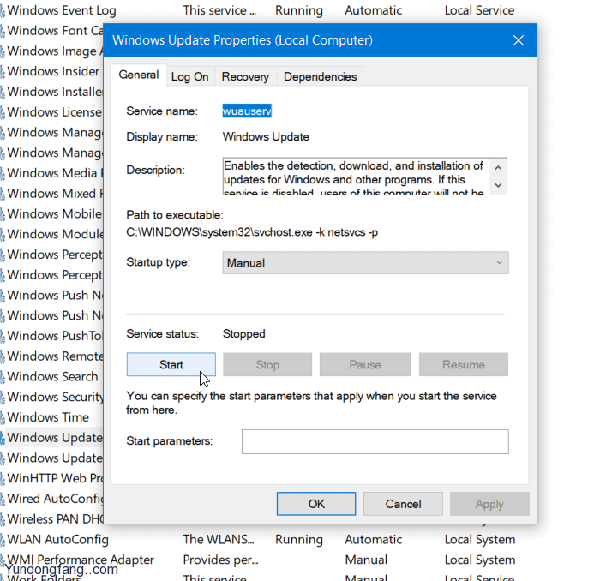This screenshot has height=581, width=600.
Task: Click the Stopped service status text
Action: tap(244, 334)
